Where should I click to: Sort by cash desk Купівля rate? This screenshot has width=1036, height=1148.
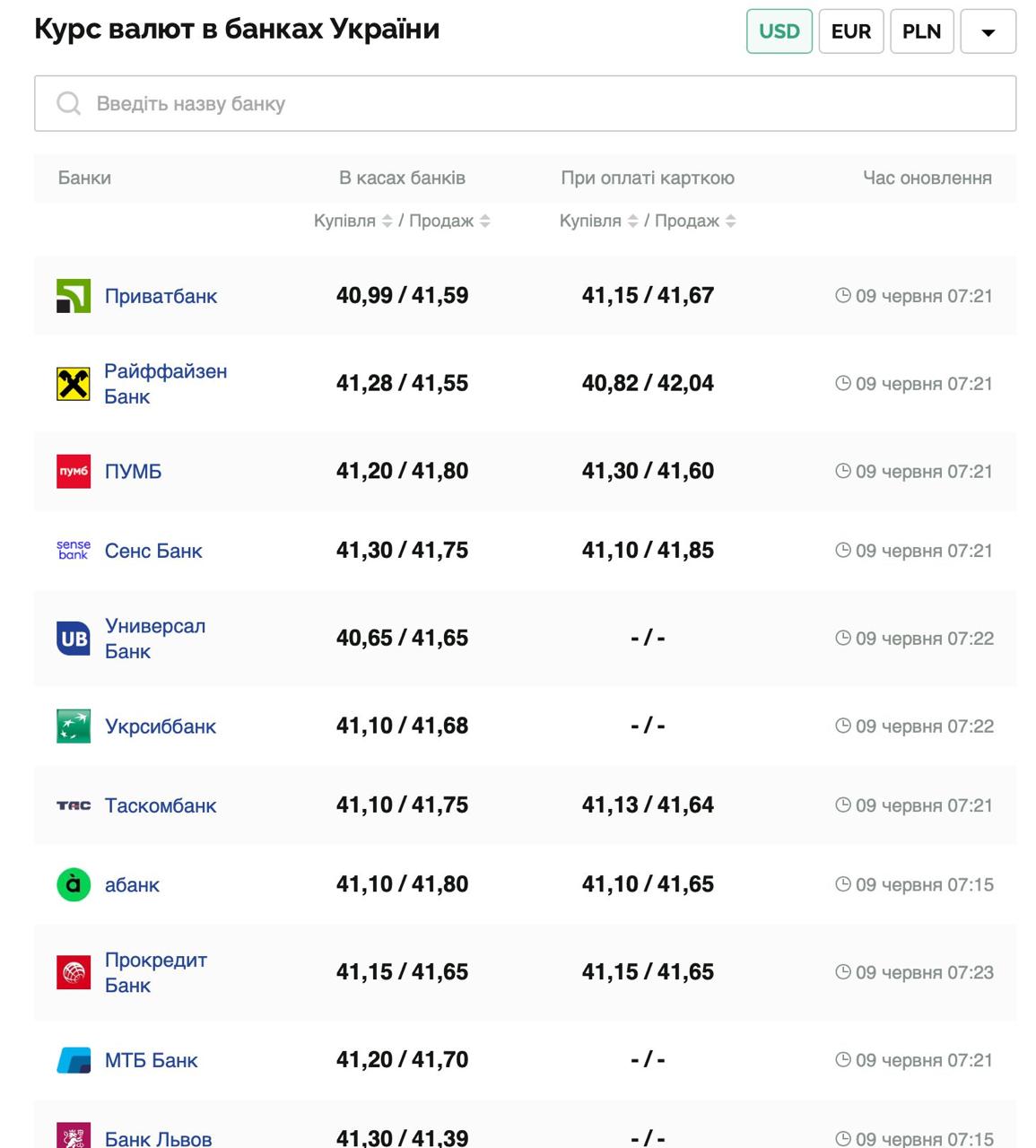387,222
